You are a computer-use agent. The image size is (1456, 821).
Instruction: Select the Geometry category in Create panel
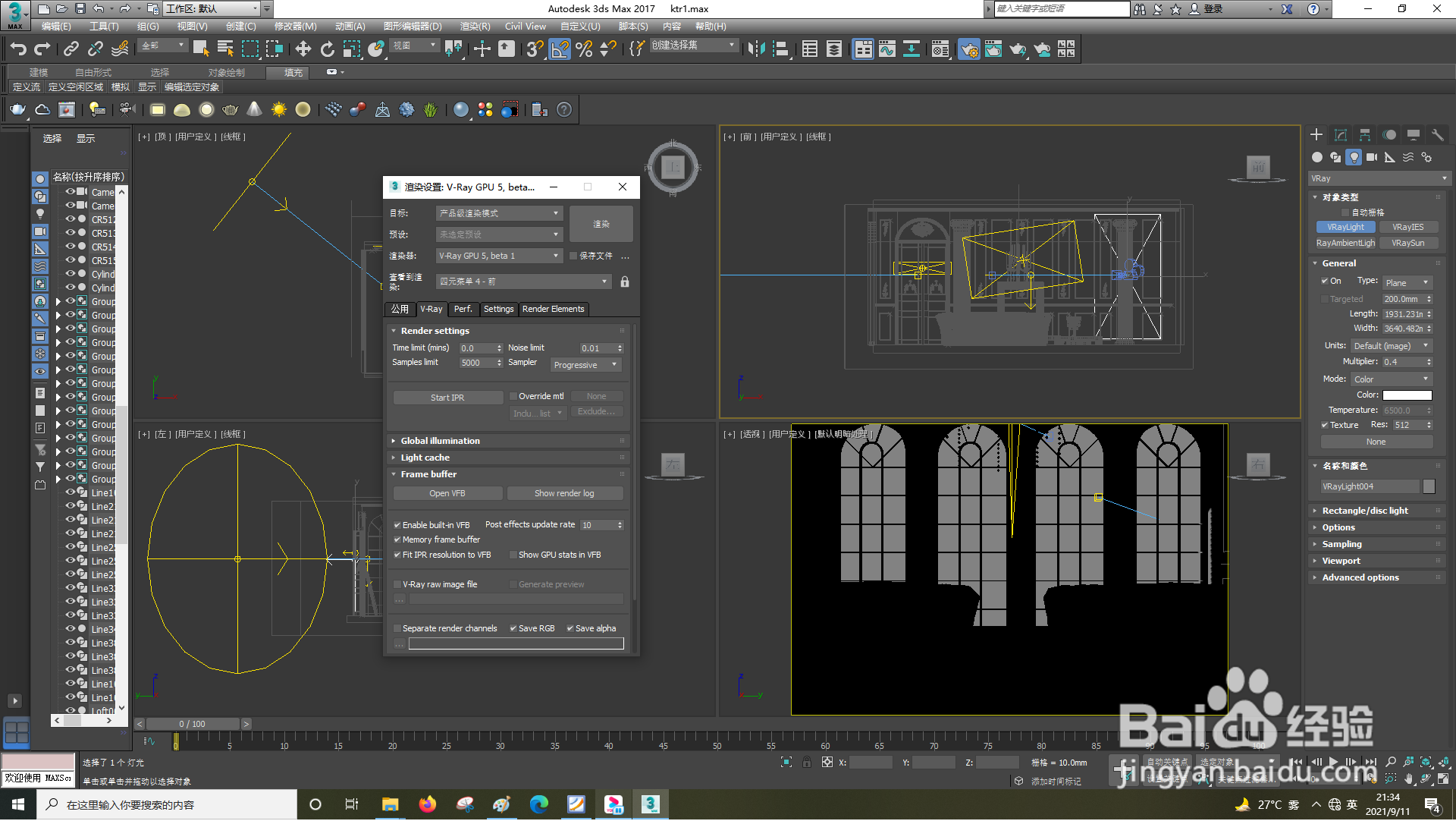1317,157
